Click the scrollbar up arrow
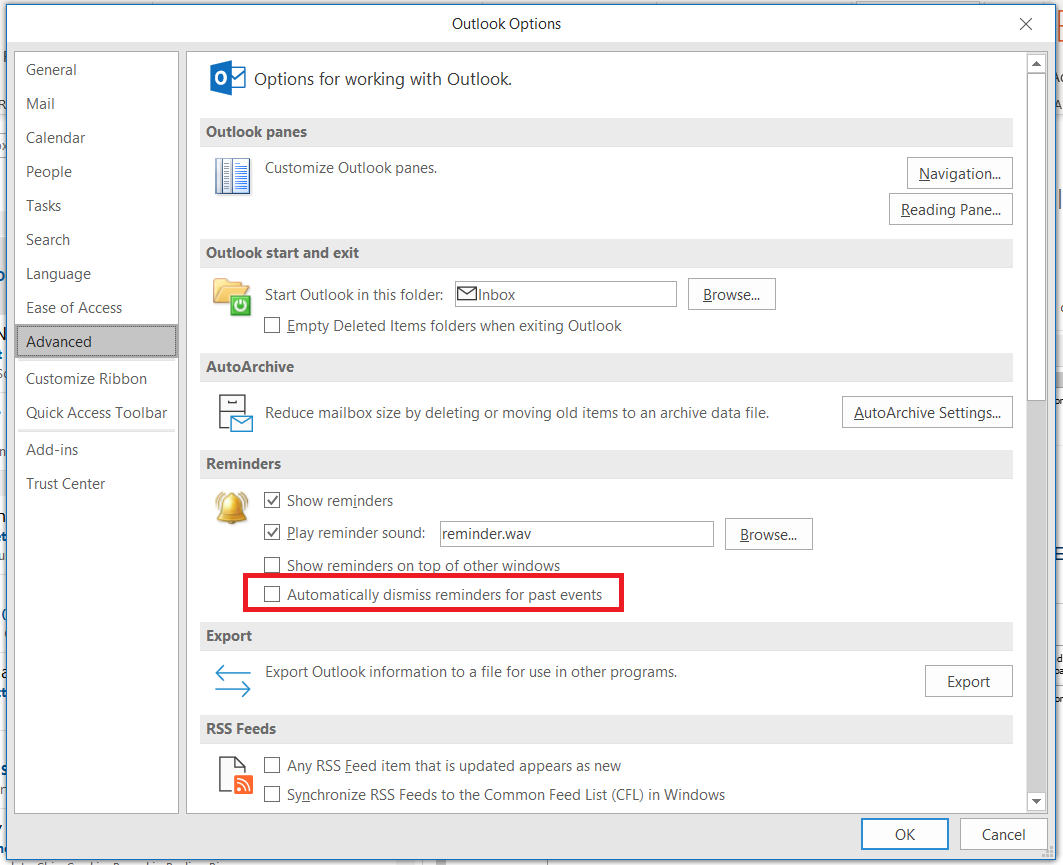 [1036, 64]
